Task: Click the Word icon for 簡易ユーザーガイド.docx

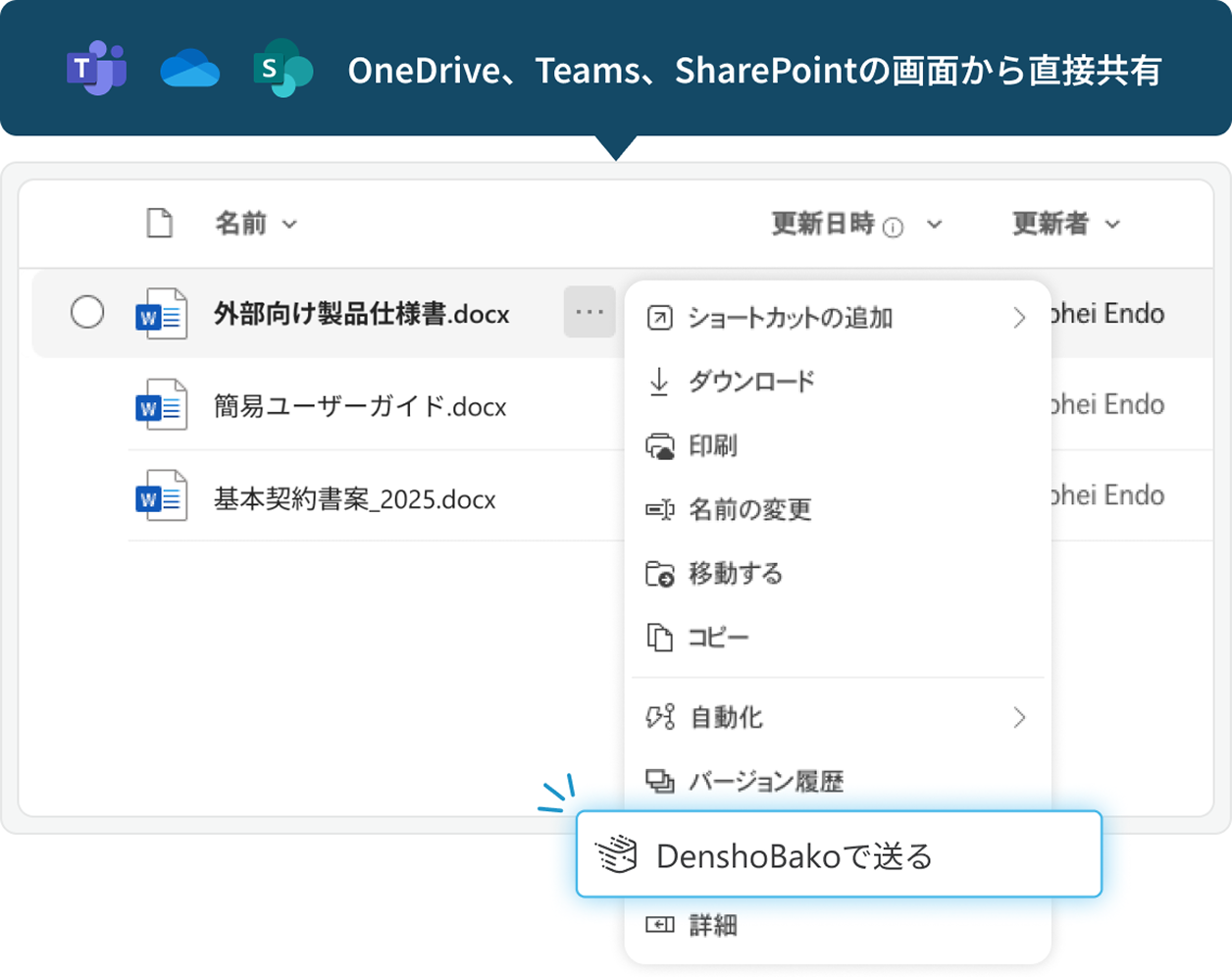Action: tap(161, 404)
